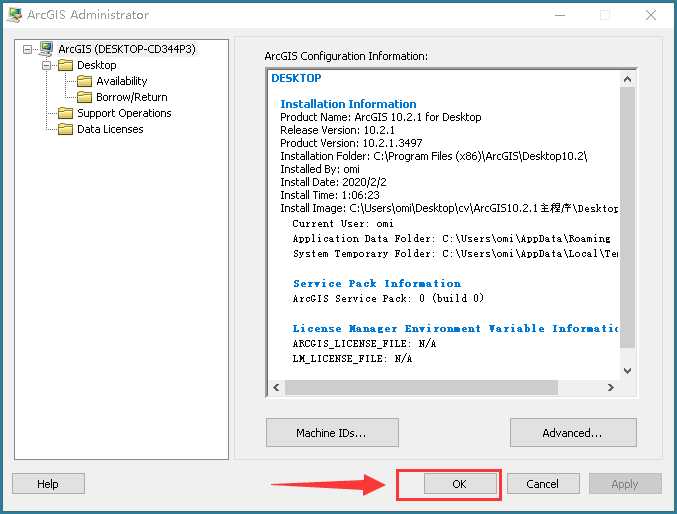Click the Install Image path line
The height and width of the screenshot is (514, 677).
449,208
